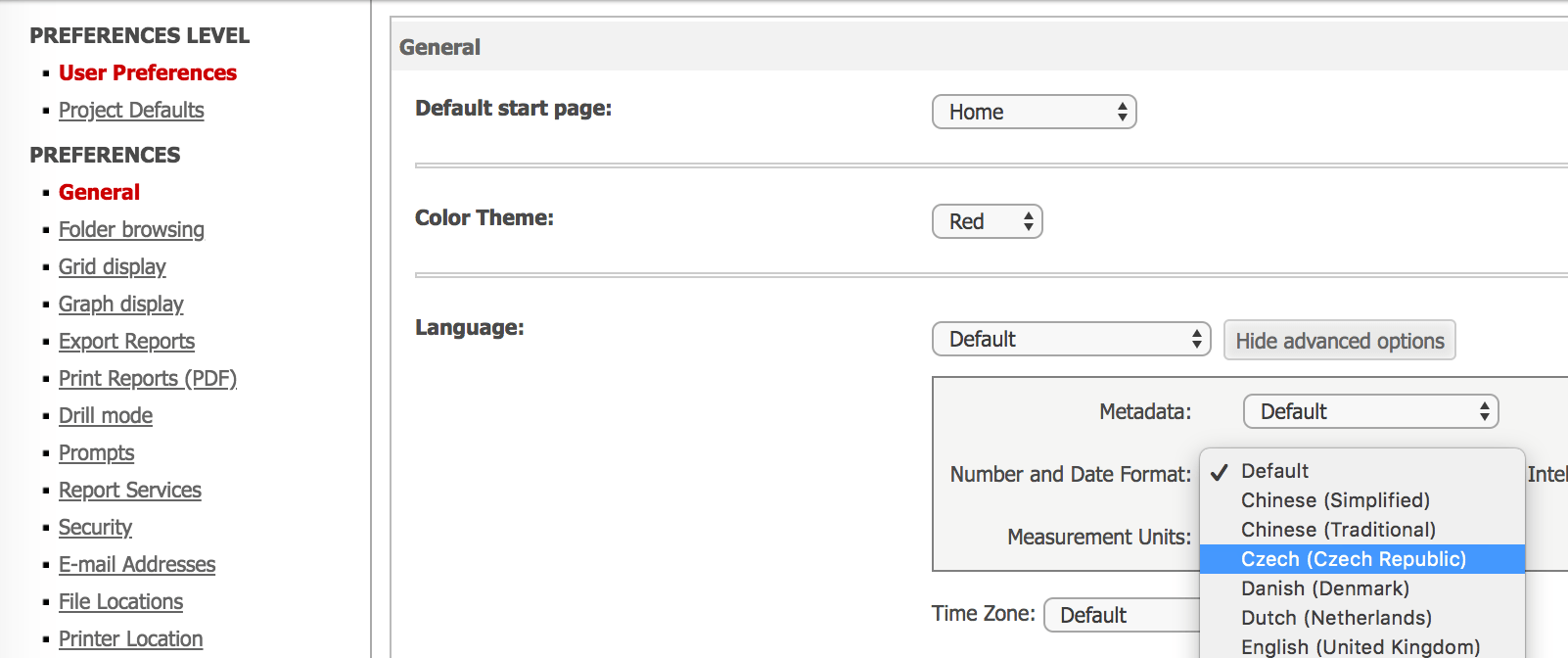Choose Chinese (Simplified) option
This screenshot has height=658, width=1568.
(x=1335, y=500)
